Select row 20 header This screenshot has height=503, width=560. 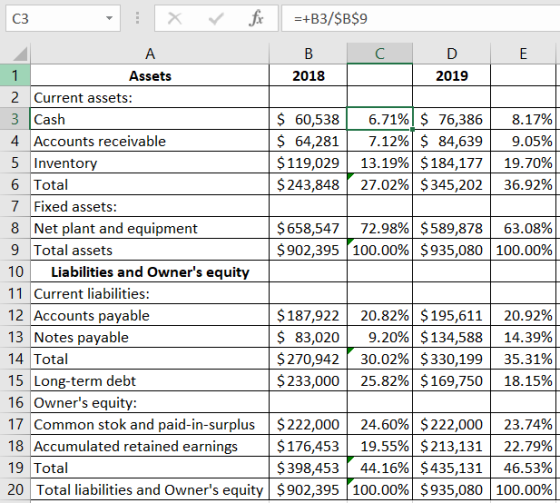[15, 489]
